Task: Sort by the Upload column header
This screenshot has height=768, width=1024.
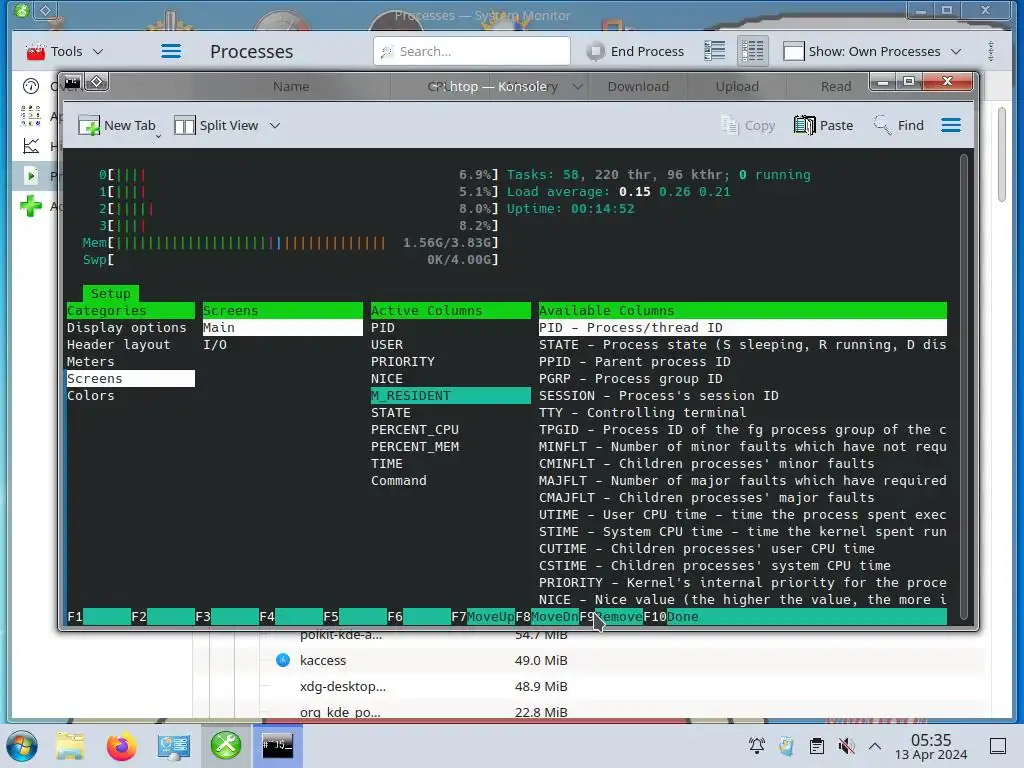Action: pos(737,86)
